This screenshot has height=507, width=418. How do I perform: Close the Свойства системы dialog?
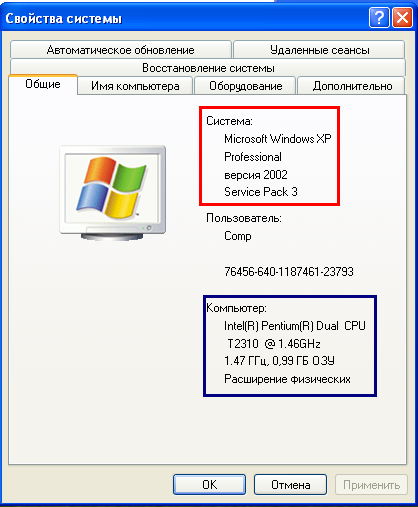[402, 18]
